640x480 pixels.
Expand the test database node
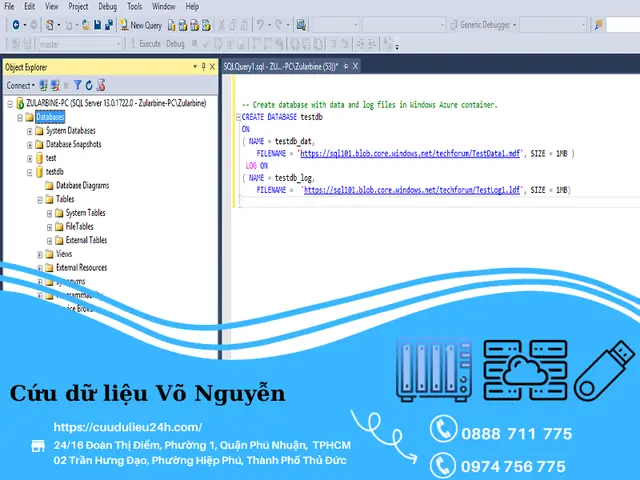[x=29, y=159]
